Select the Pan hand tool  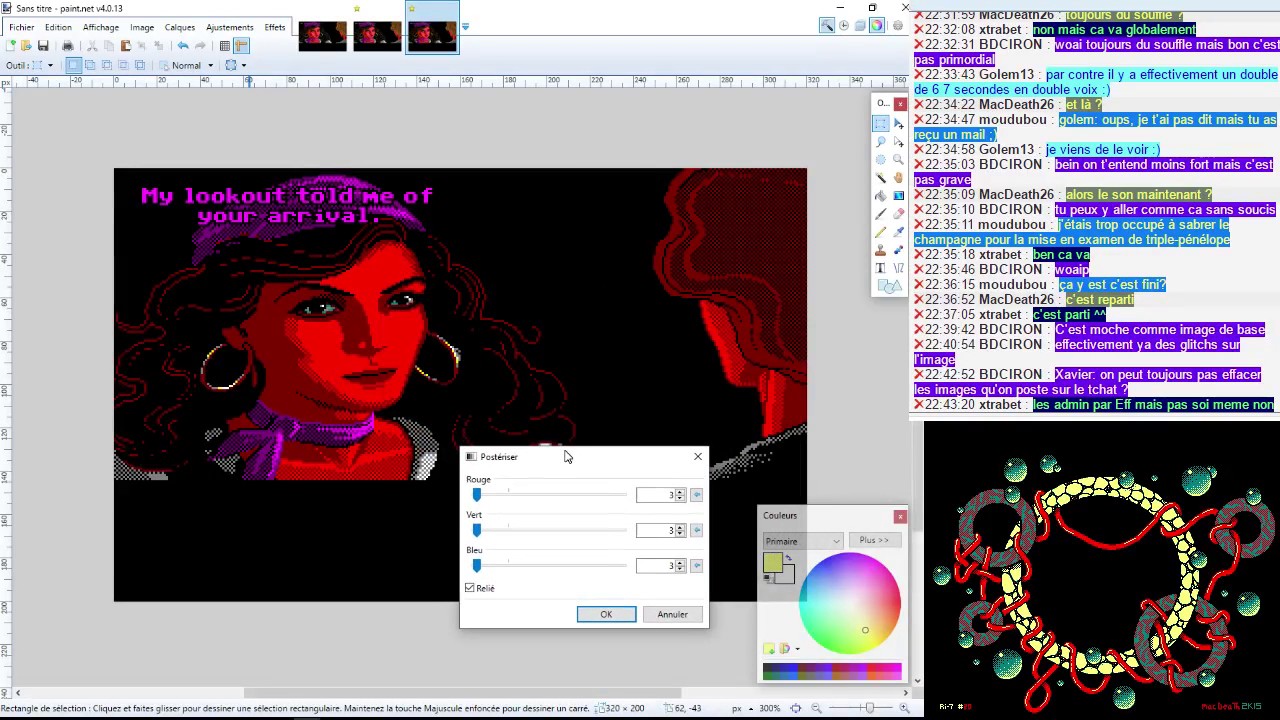898,177
